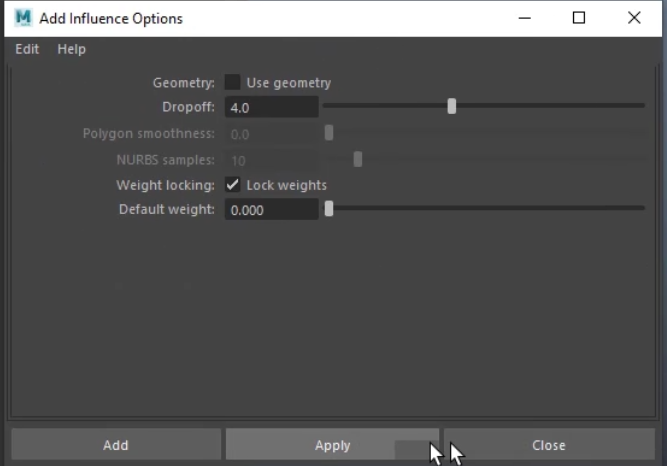
Task: Open the Help menu
Action: click(x=72, y=49)
